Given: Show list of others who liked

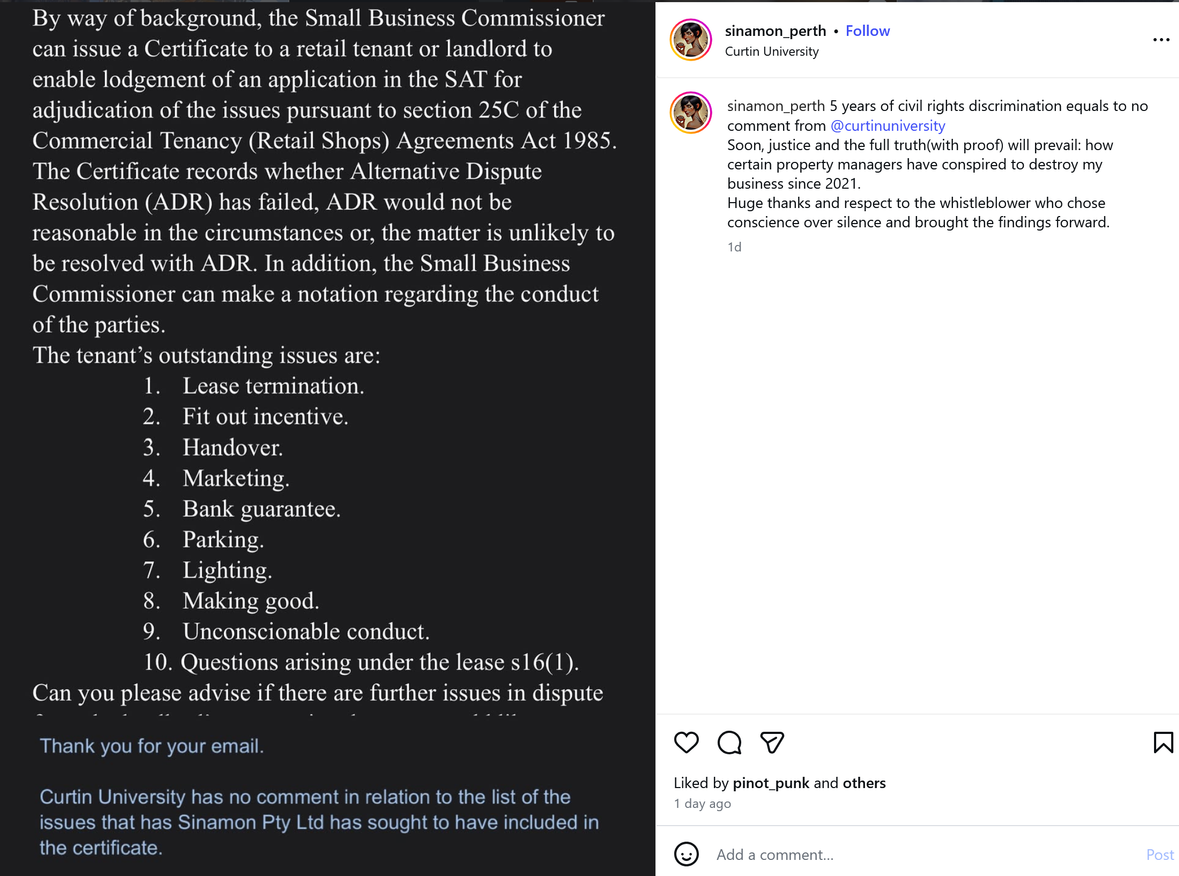Looking at the screenshot, I should [x=864, y=783].
